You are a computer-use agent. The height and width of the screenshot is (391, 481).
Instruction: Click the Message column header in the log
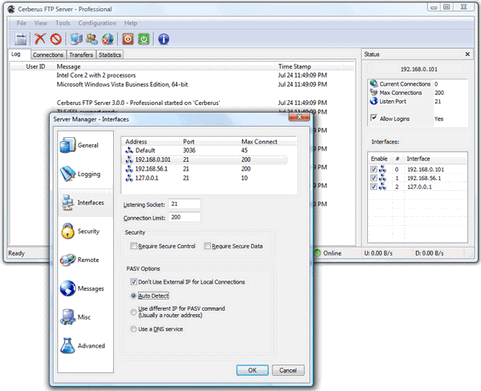(x=68, y=66)
